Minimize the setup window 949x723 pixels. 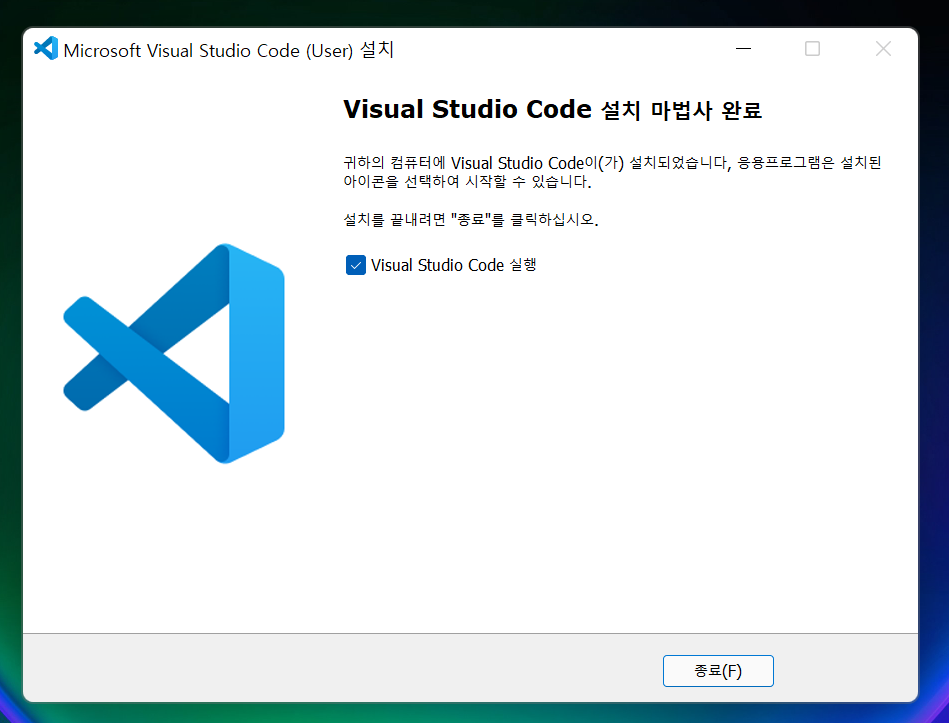(743, 48)
